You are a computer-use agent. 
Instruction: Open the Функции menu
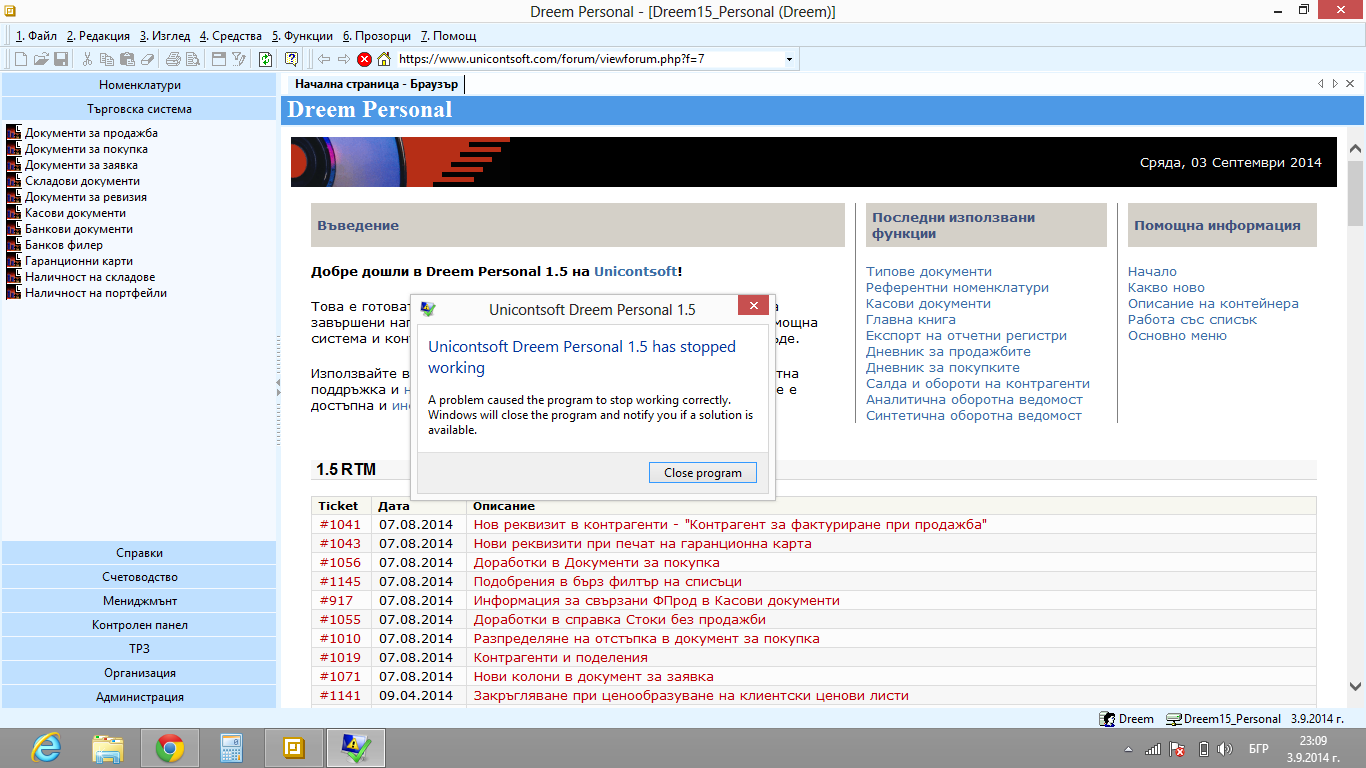pos(302,36)
